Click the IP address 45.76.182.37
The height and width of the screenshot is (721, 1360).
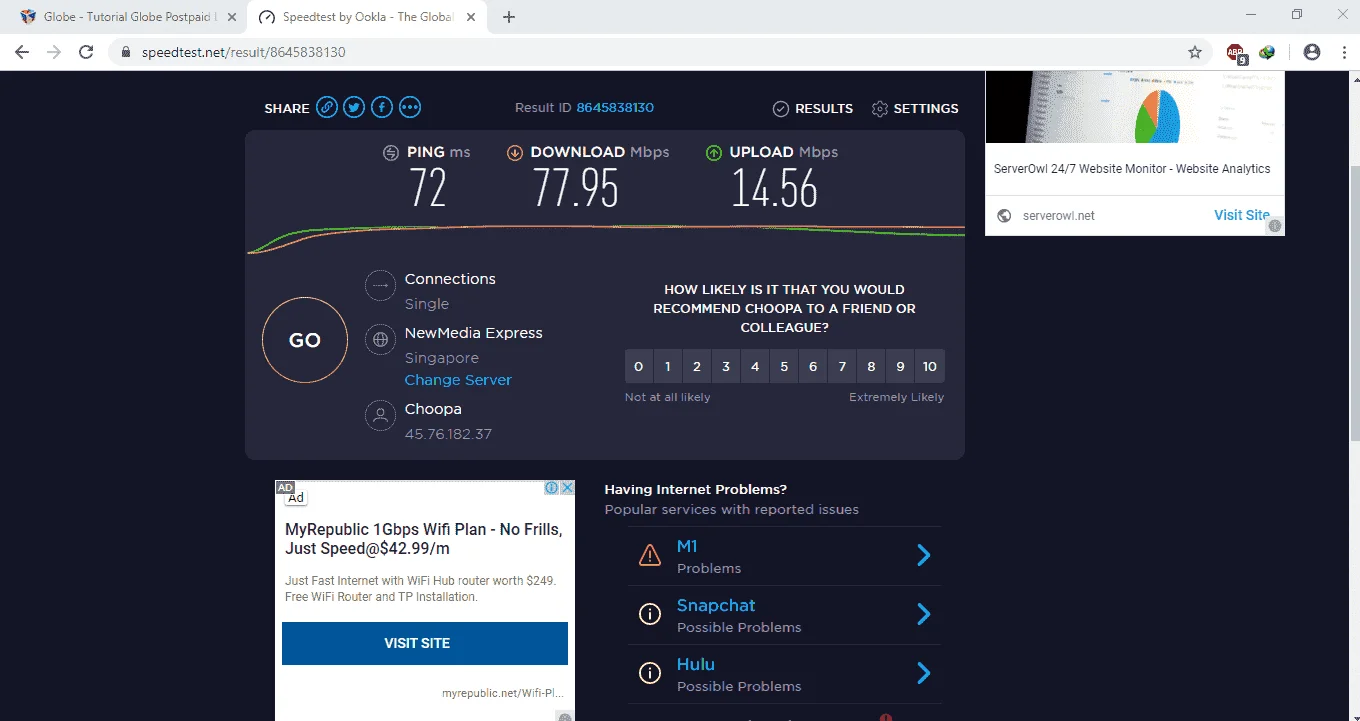pyautogui.click(x=448, y=434)
